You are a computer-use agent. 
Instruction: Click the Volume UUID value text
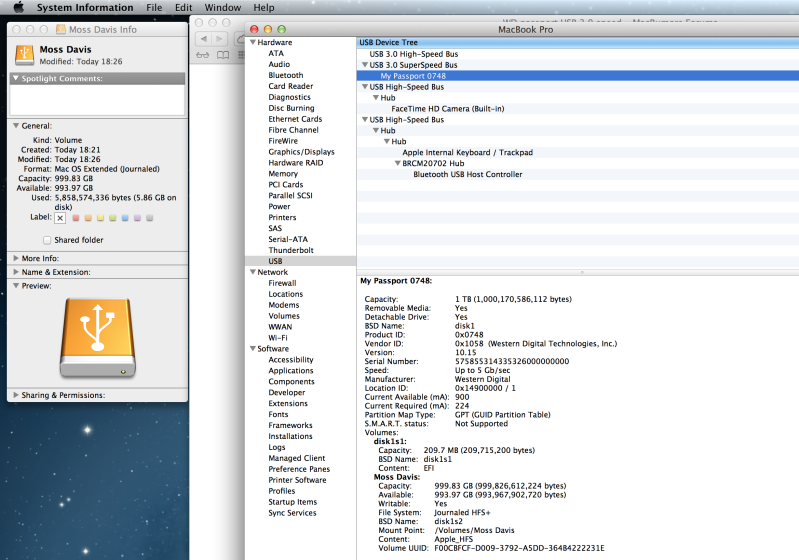(519, 548)
